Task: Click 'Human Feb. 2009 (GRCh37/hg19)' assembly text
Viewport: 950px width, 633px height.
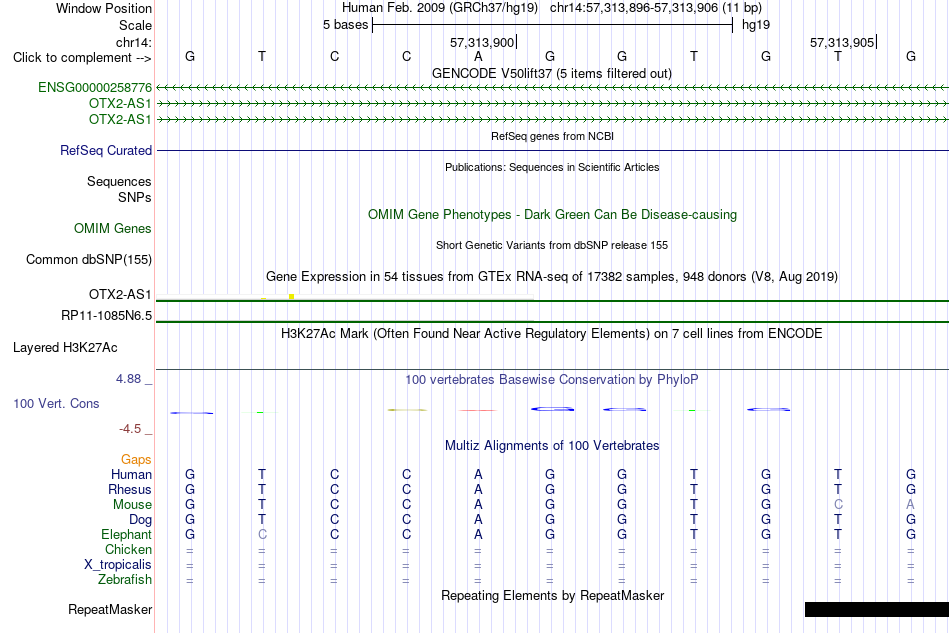Action: pyautogui.click(x=440, y=8)
